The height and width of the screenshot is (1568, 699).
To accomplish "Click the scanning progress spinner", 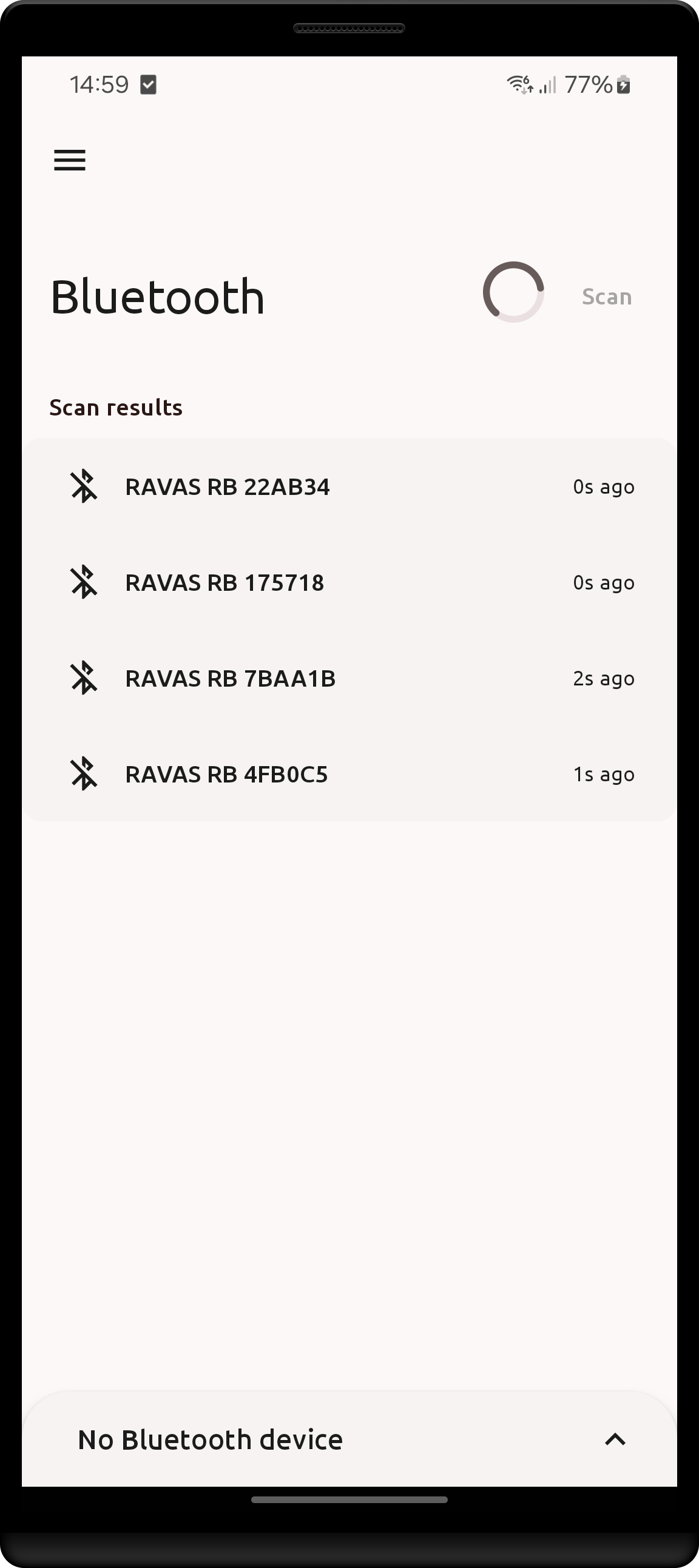I will (x=513, y=292).
